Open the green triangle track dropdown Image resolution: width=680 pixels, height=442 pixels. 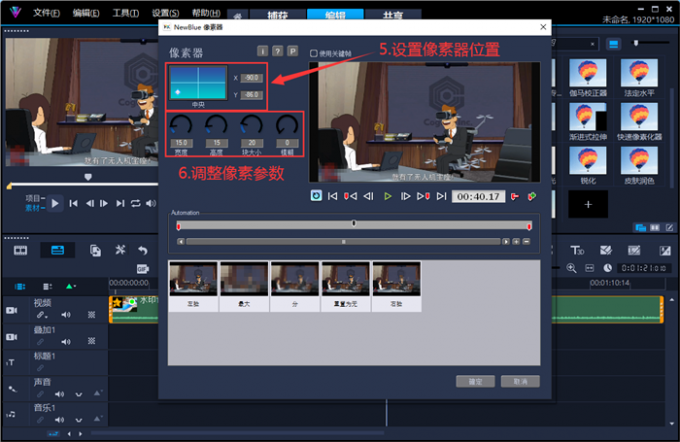(x=71, y=286)
